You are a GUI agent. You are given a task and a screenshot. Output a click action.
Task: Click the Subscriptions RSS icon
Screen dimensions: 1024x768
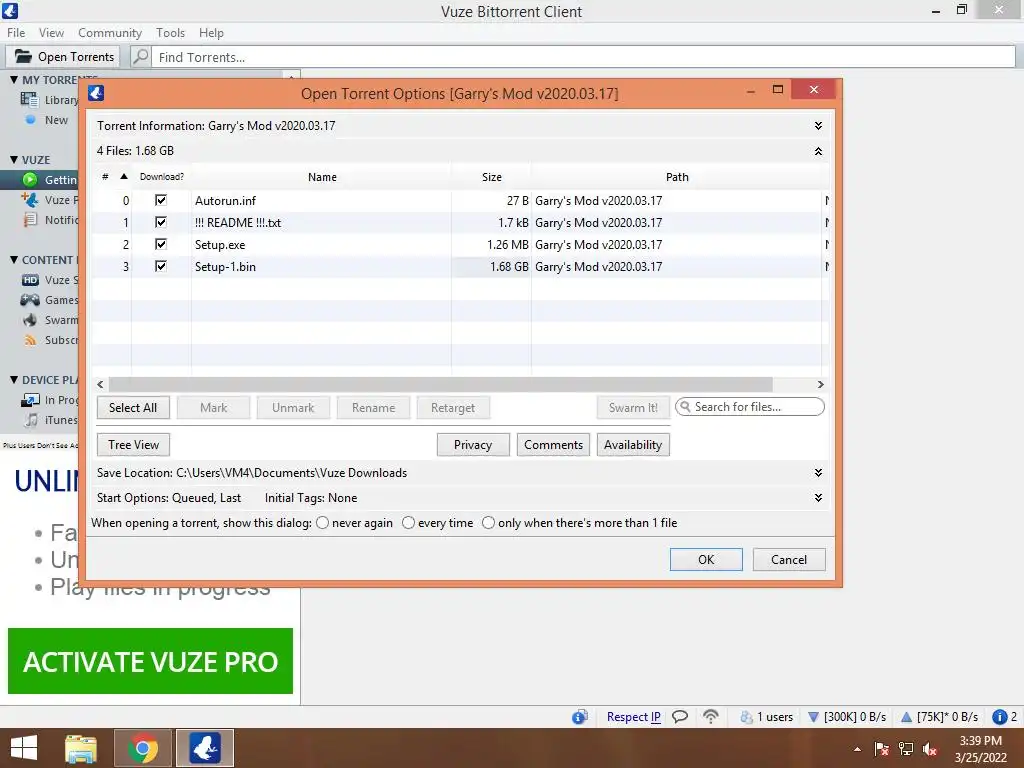[30, 340]
